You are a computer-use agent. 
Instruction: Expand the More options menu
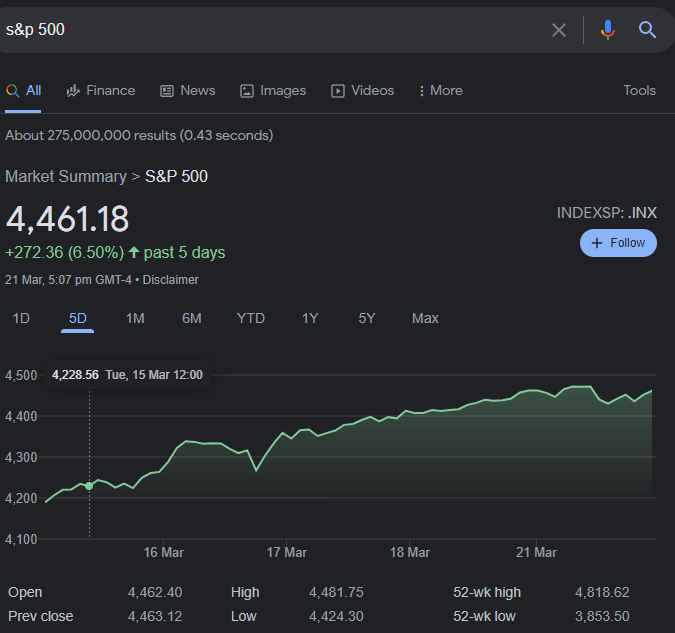click(441, 90)
